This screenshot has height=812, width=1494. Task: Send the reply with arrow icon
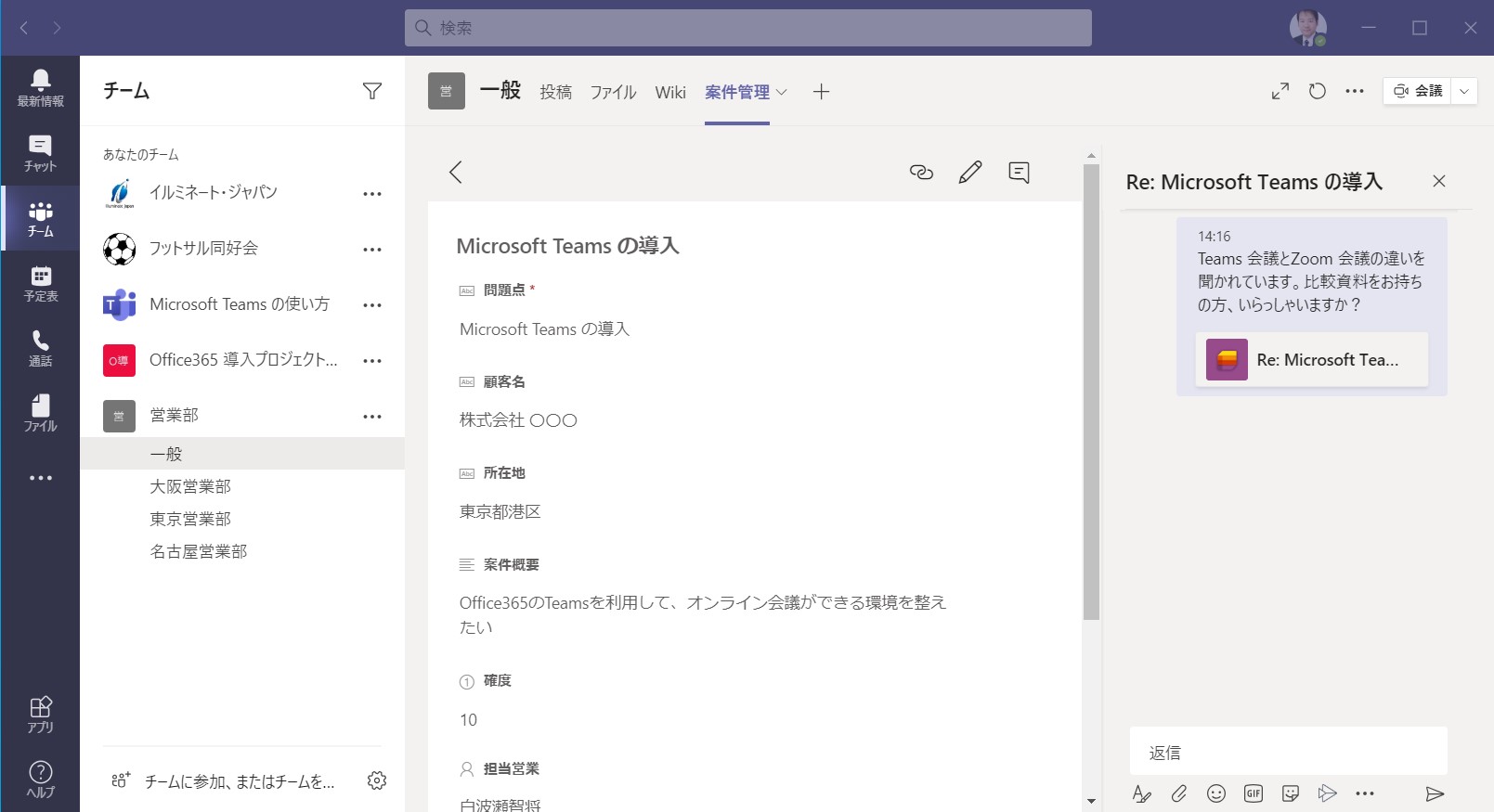point(1435,793)
